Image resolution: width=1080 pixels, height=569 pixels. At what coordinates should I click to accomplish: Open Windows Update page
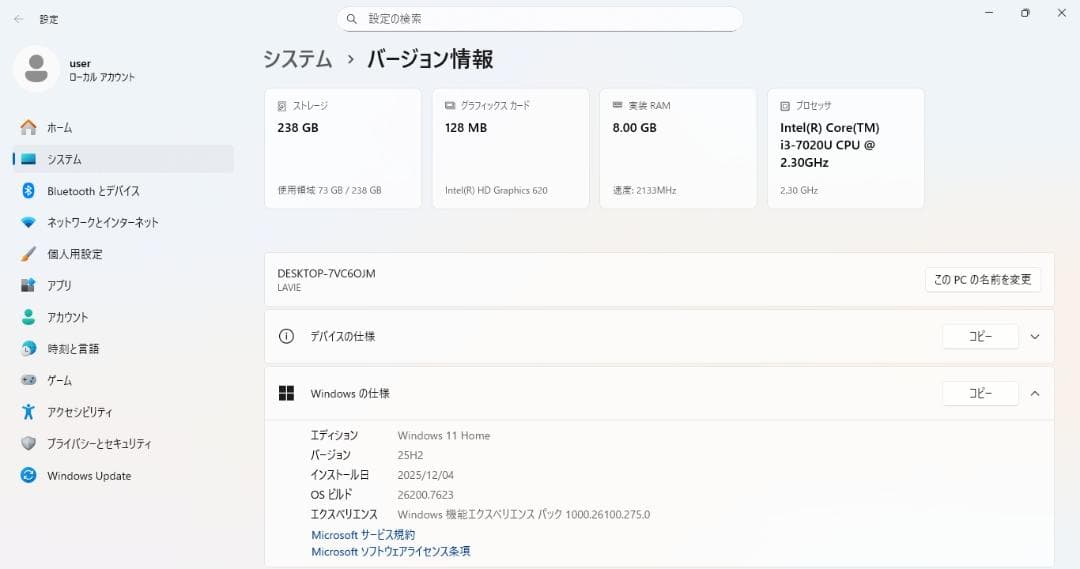123,475
